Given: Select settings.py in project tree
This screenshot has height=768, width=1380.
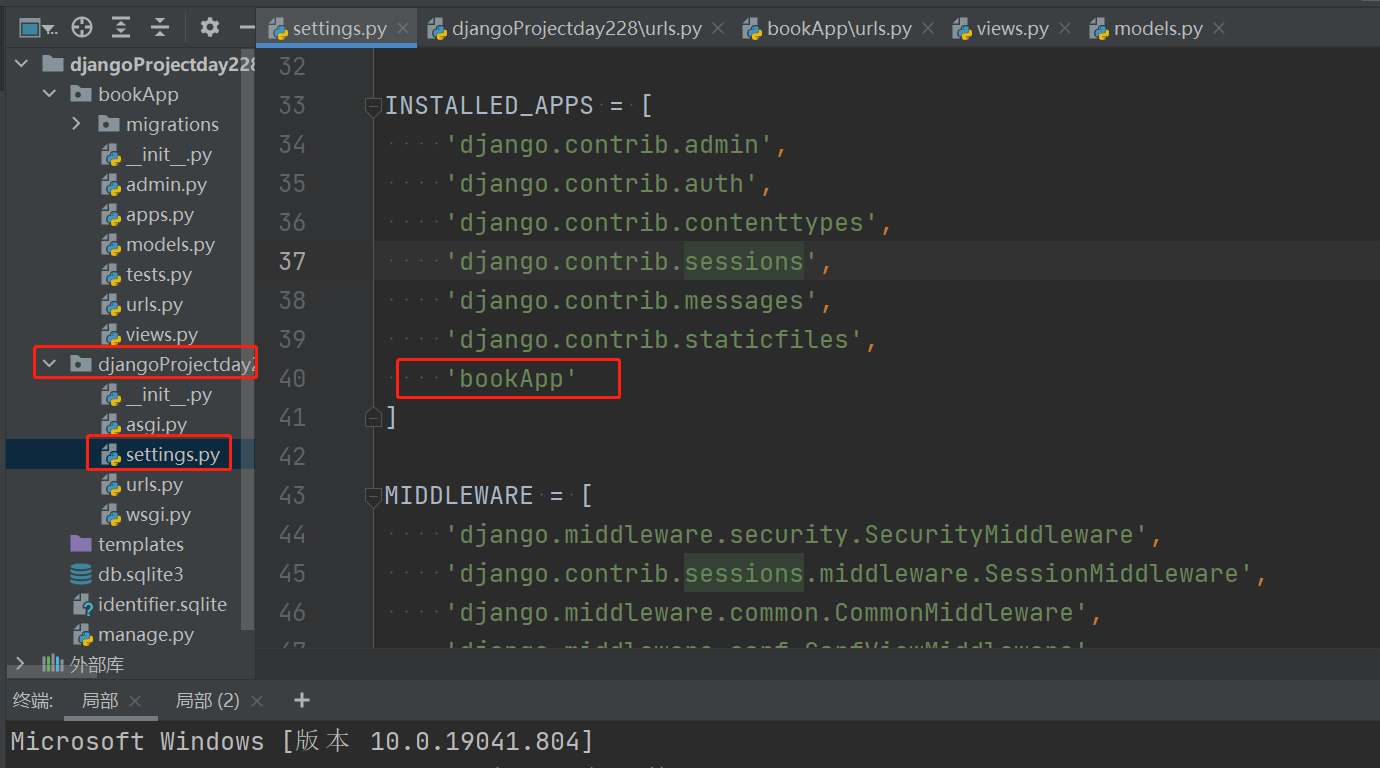Looking at the screenshot, I should click(173, 454).
